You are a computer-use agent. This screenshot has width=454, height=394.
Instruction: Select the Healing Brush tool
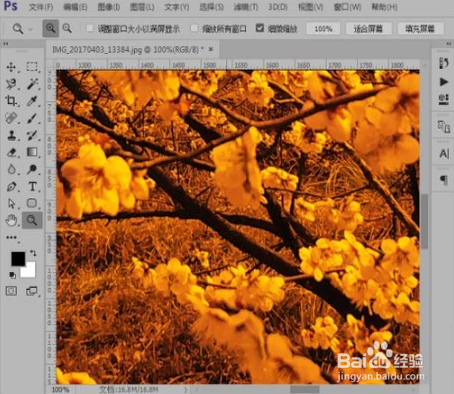[x=11, y=118]
